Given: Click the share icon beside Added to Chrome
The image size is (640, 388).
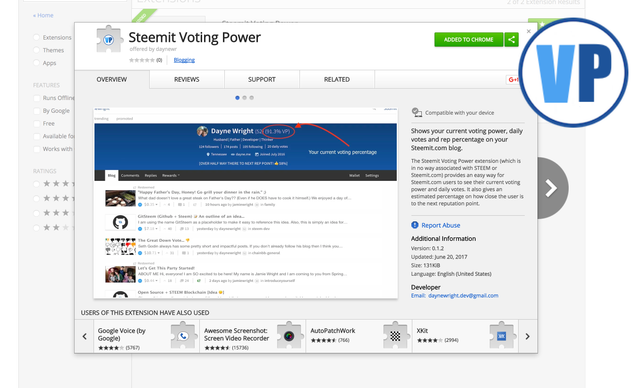Looking at the screenshot, I should (x=511, y=40).
